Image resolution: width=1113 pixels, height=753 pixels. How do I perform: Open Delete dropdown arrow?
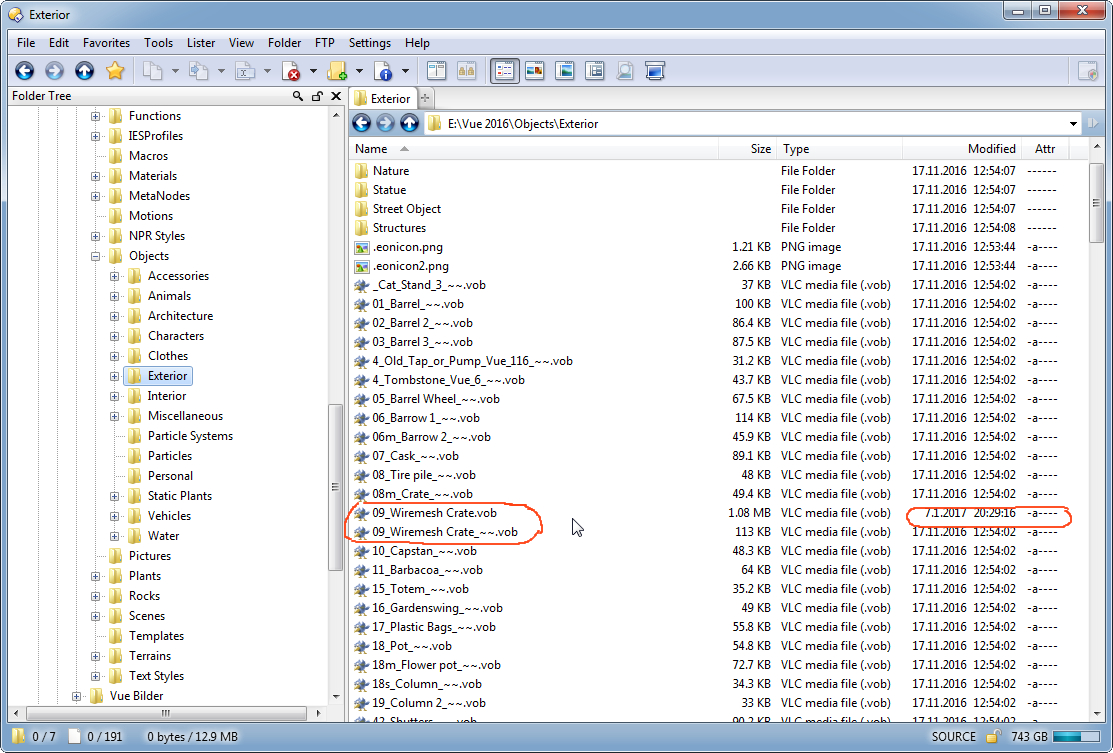click(x=313, y=71)
